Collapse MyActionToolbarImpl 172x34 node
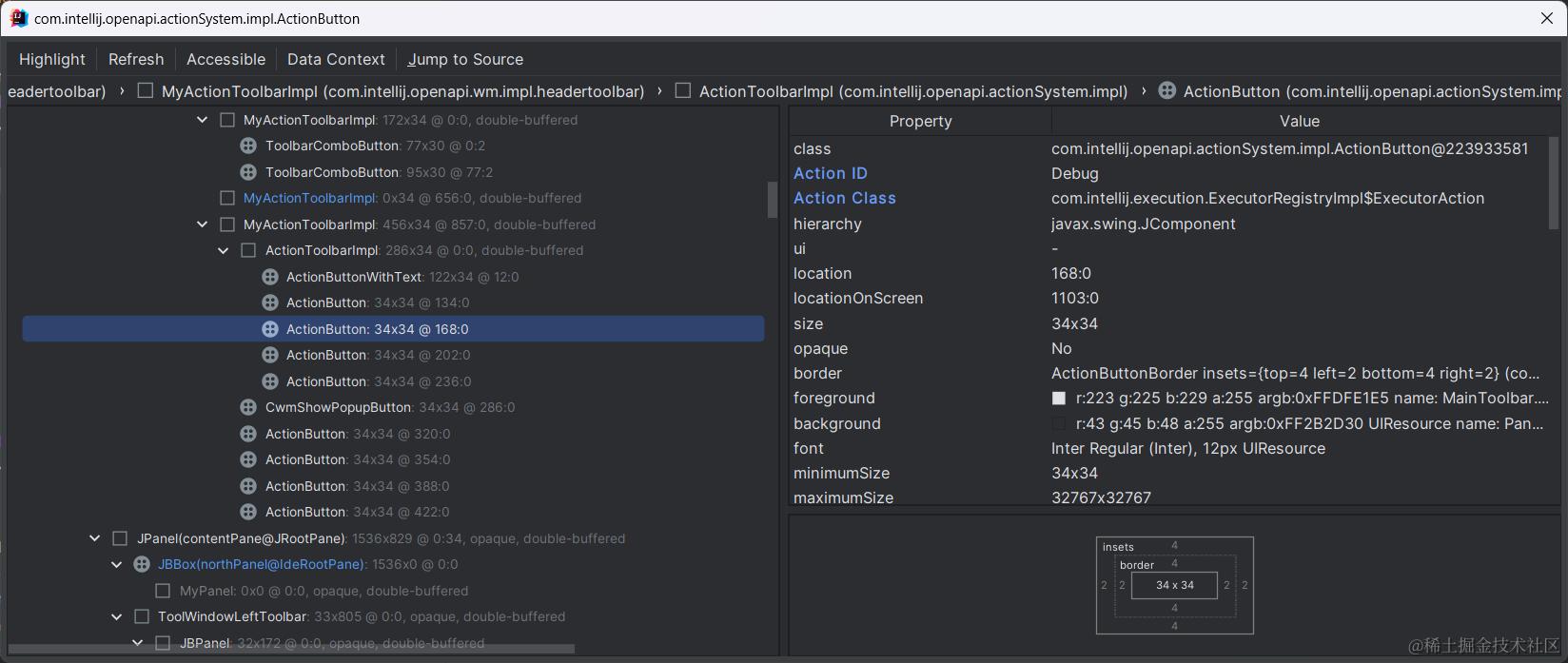 click(x=202, y=120)
